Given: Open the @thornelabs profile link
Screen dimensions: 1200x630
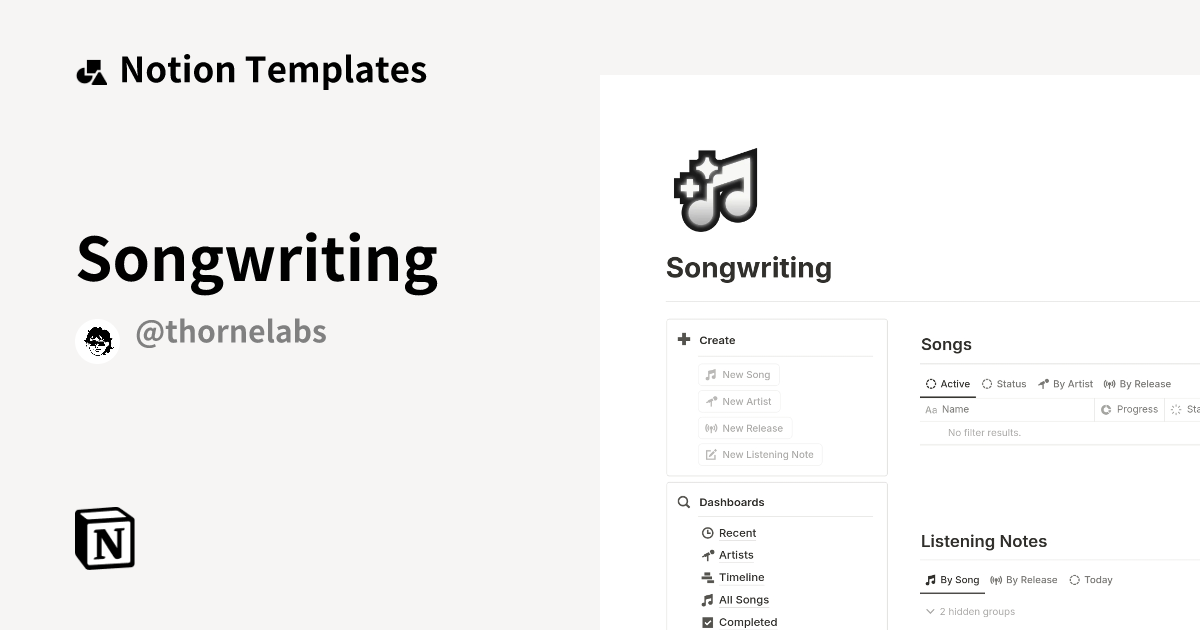Looking at the screenshot, I should (x=231, y=331).
